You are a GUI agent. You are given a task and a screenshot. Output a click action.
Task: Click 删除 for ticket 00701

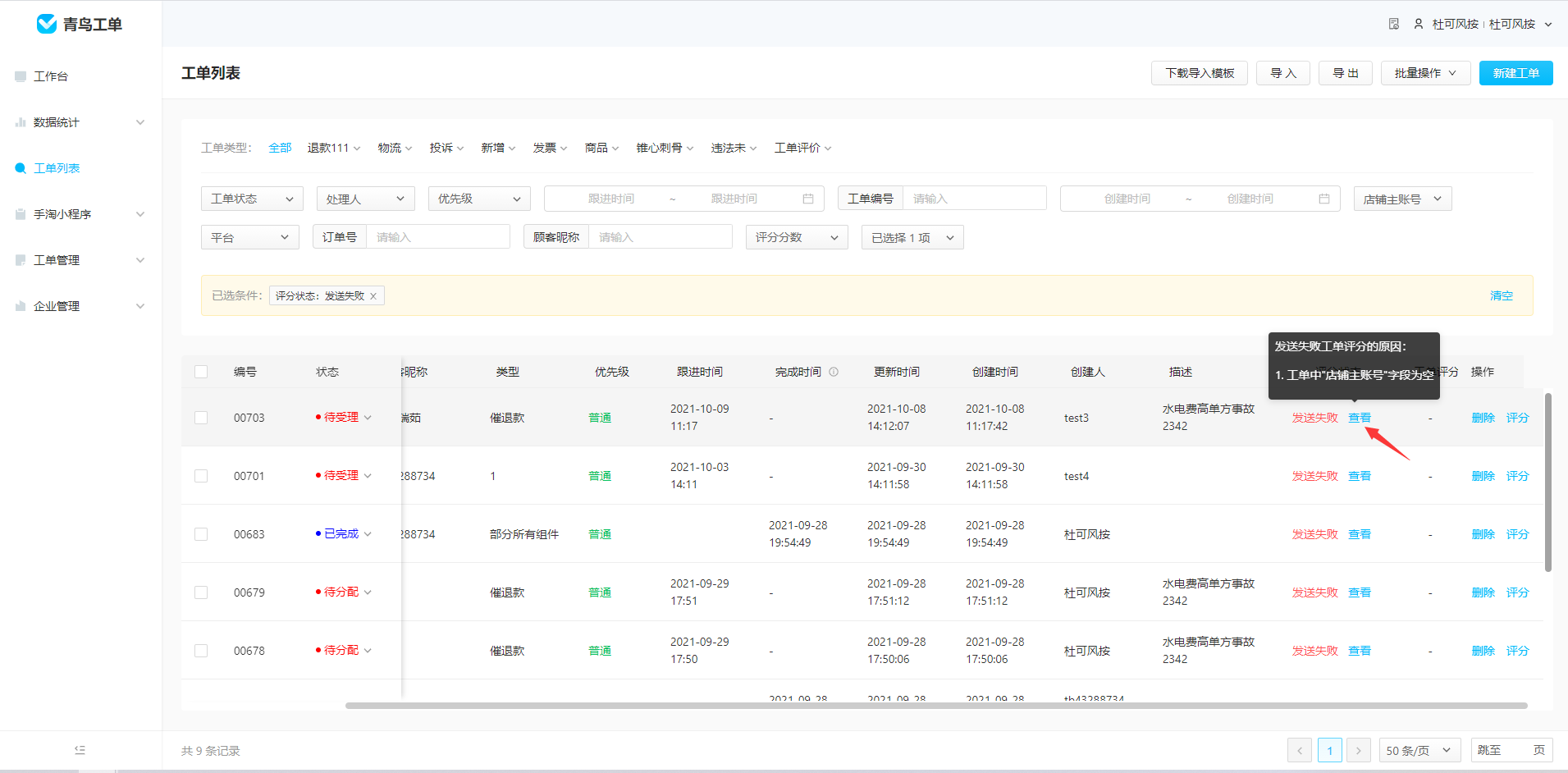point(1483,476)
